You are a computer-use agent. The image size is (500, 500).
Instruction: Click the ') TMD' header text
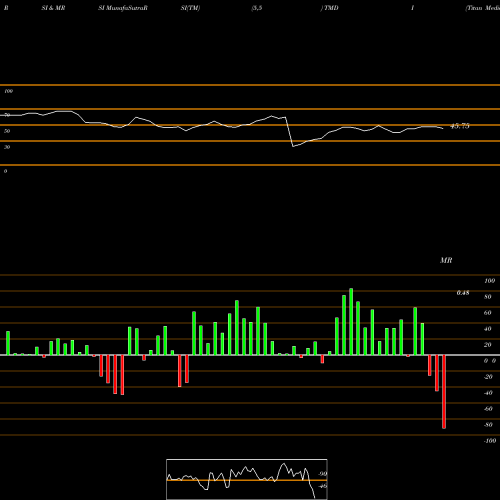[x=330, y=8]
